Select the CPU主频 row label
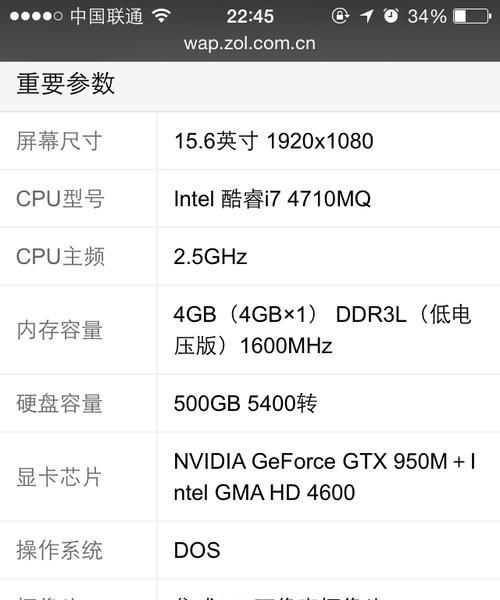500x600 pixels. click(60, 256)
